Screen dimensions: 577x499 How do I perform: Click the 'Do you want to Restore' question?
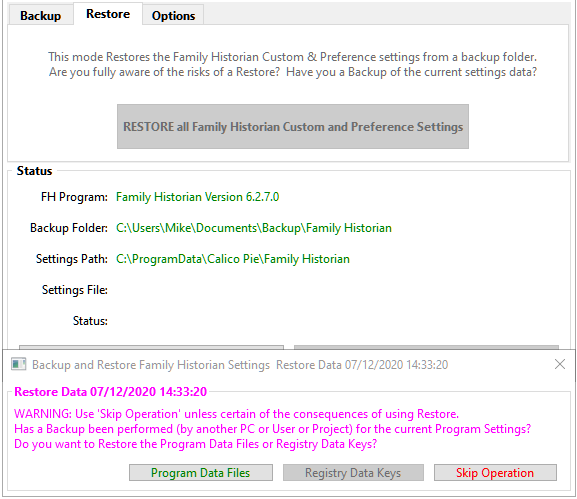click(195, 444)
